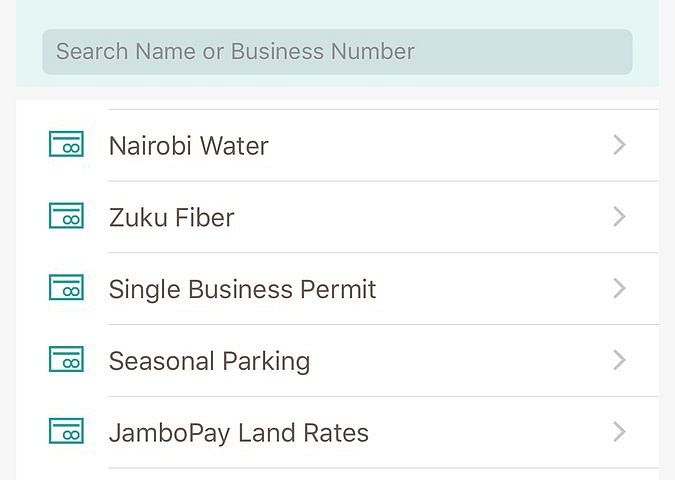
Task: Focus the Search Name or Business Number field
Action: (x=338, y=52)
